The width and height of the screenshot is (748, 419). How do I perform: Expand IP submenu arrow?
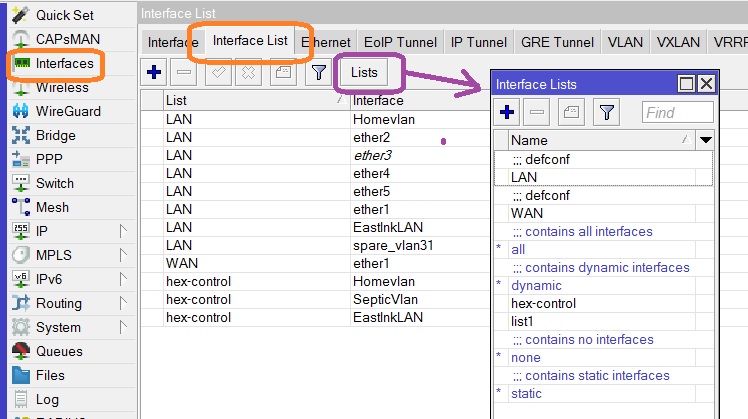coord(123,231)
